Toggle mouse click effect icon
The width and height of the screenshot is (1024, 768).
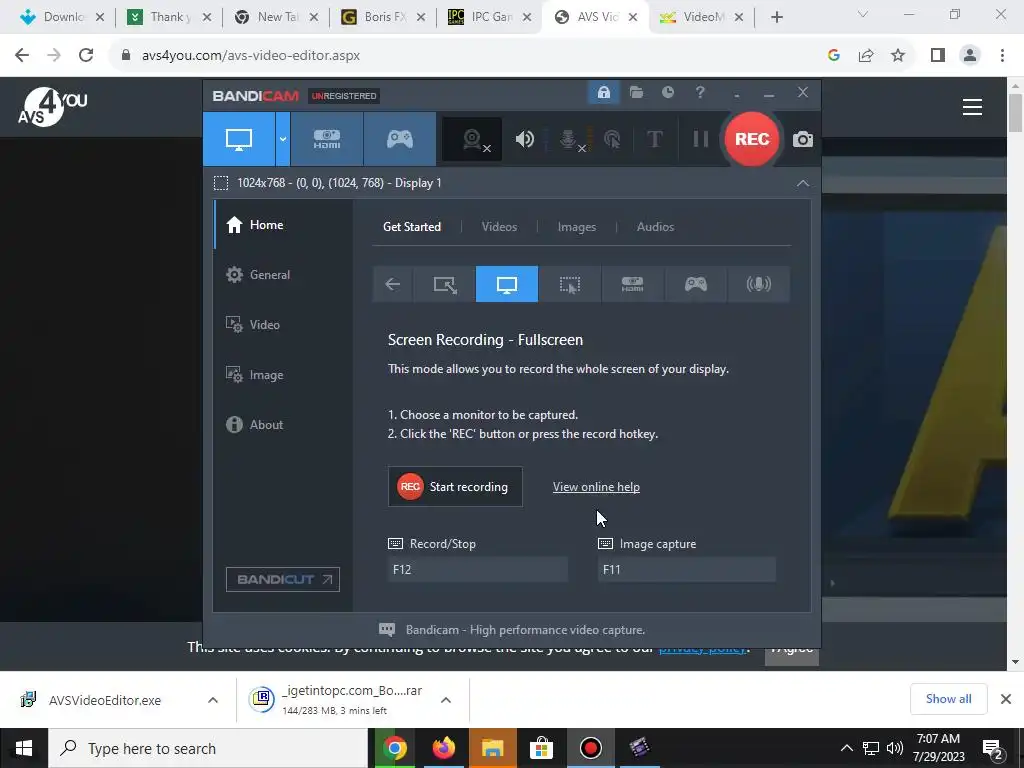click(612, 139)
